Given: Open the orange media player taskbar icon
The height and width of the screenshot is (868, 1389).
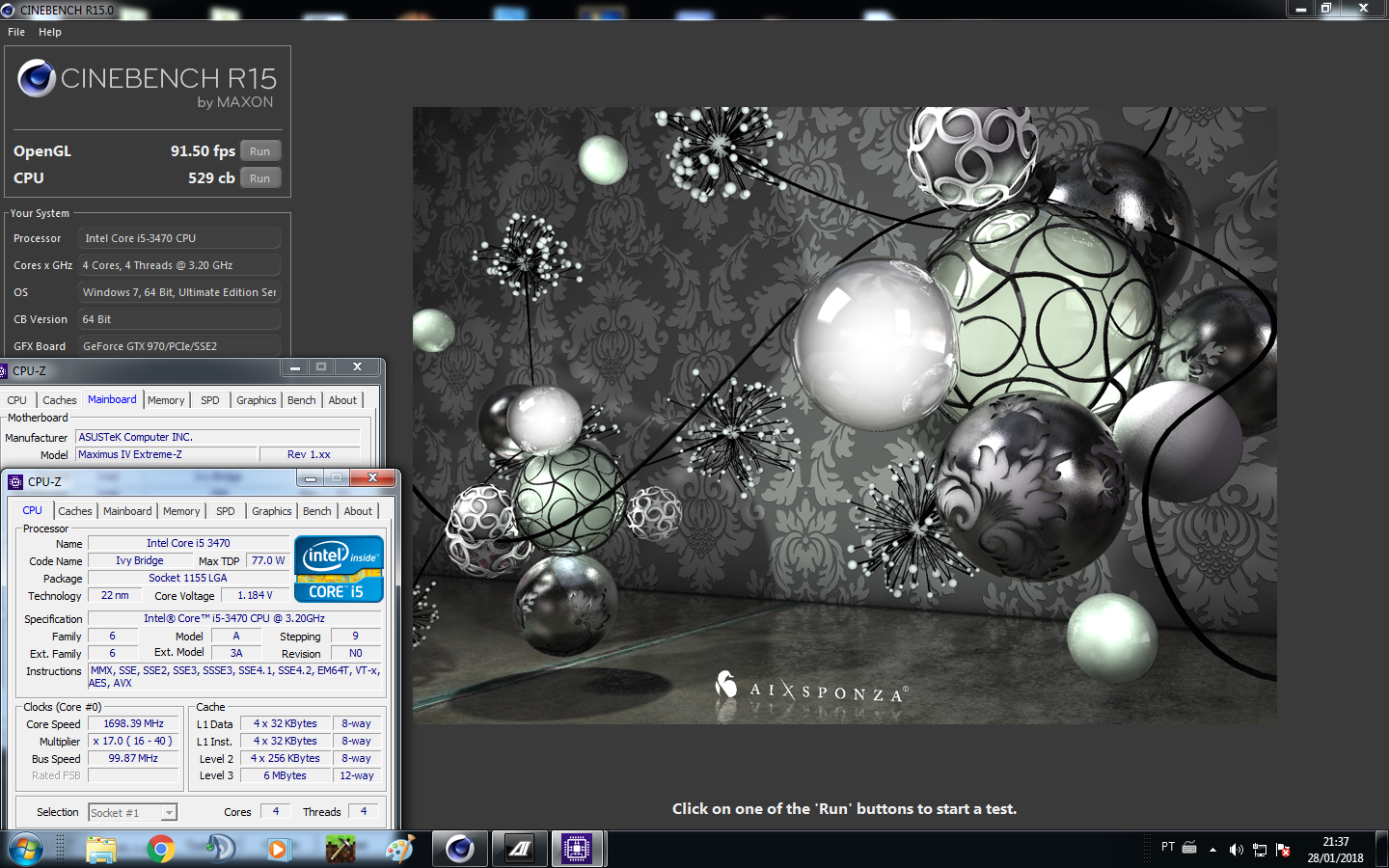Looking at the screenshot, I should 279,850.
